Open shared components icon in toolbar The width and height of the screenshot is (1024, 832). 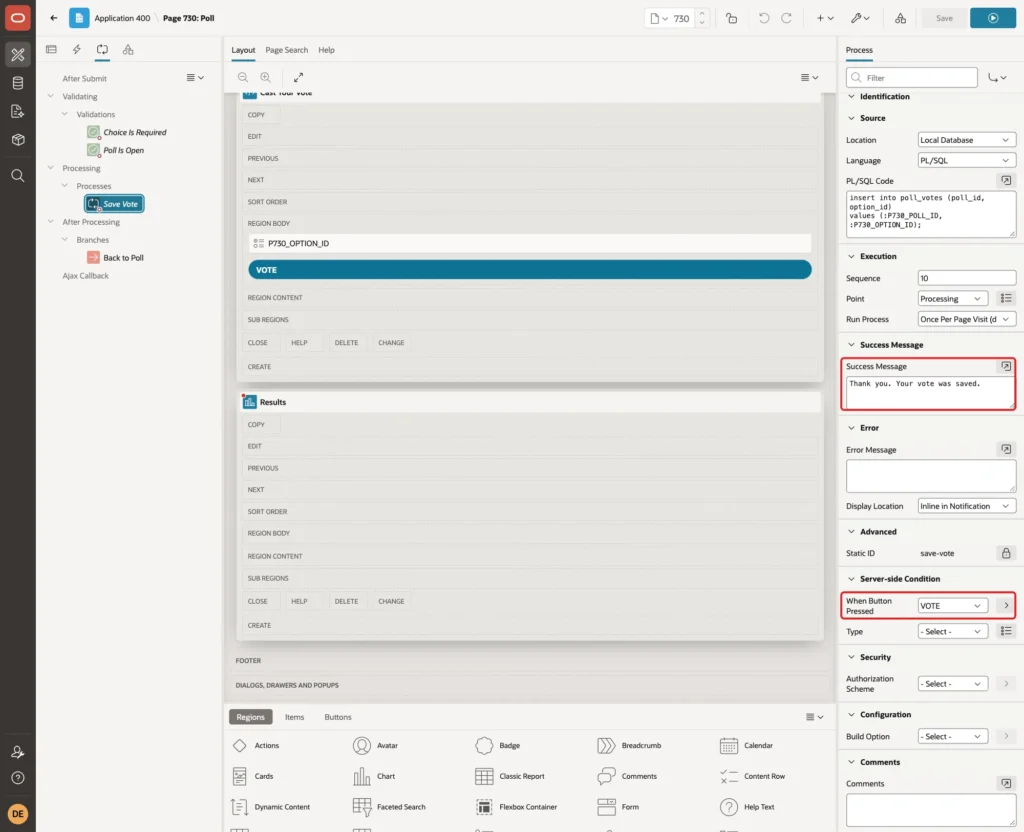tap(901, 18)
